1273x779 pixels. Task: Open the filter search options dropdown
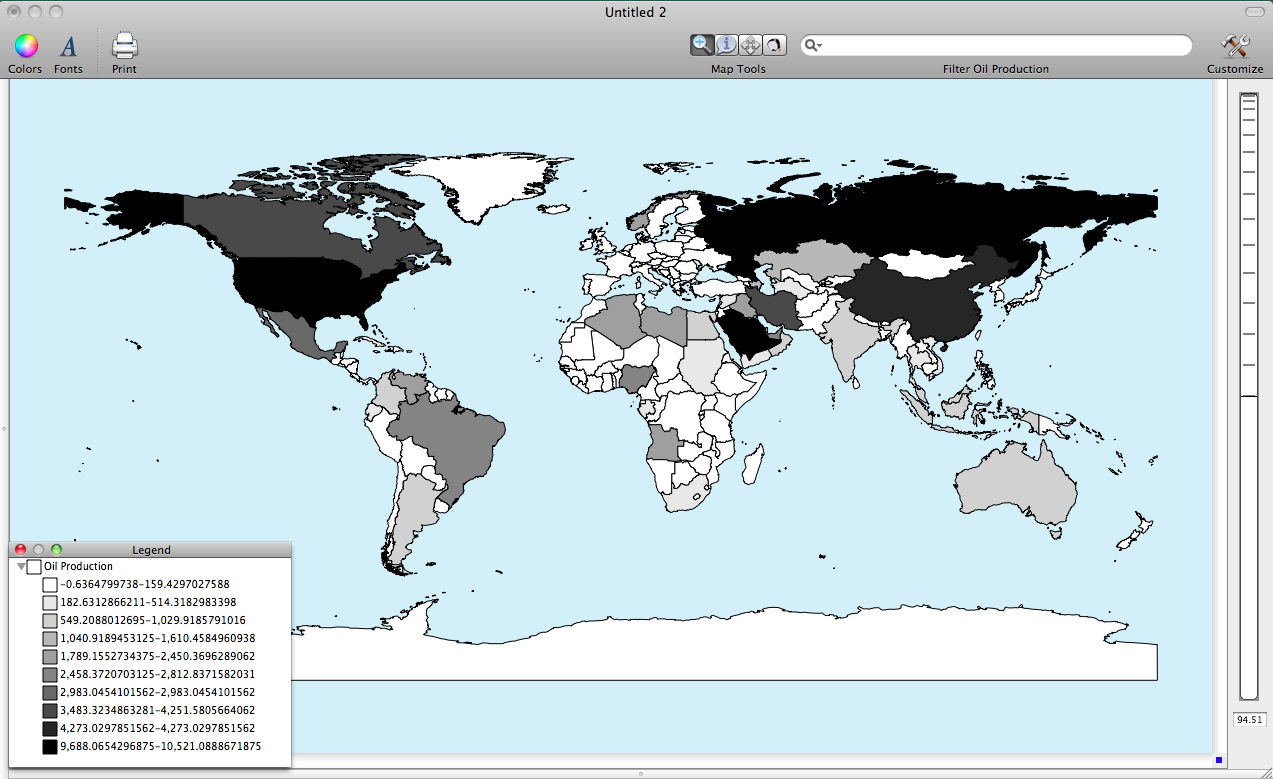pos(814,46)
